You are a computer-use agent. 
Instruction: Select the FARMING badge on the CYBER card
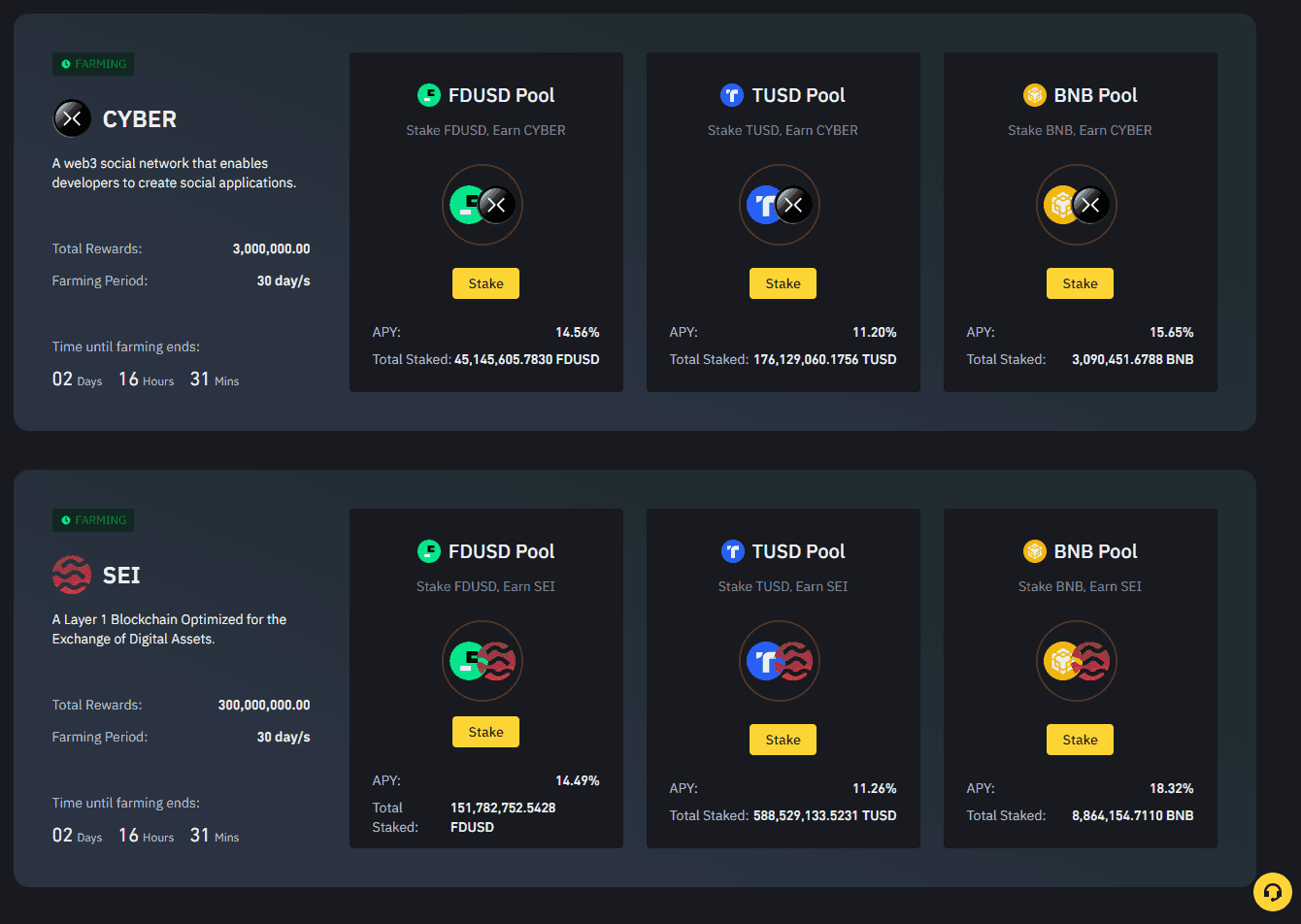[92, 64]
